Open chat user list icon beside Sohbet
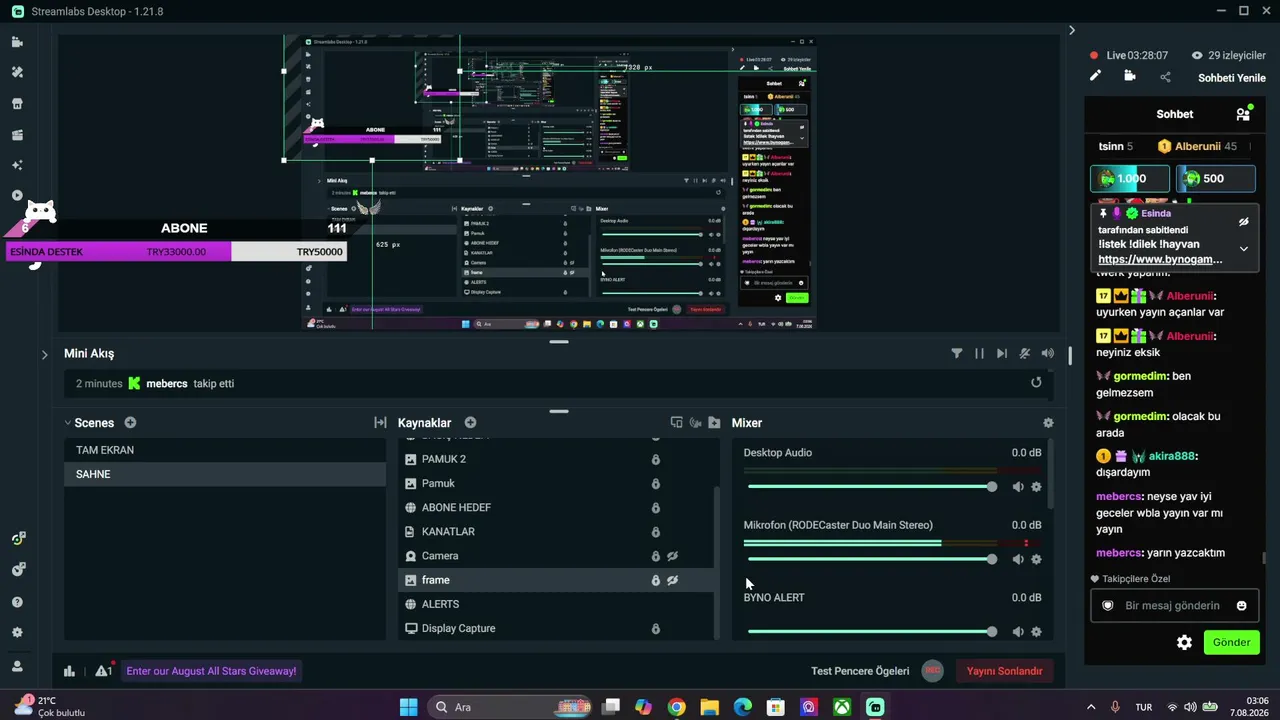Screen dimensions: 1280x720 (1243, 114)
